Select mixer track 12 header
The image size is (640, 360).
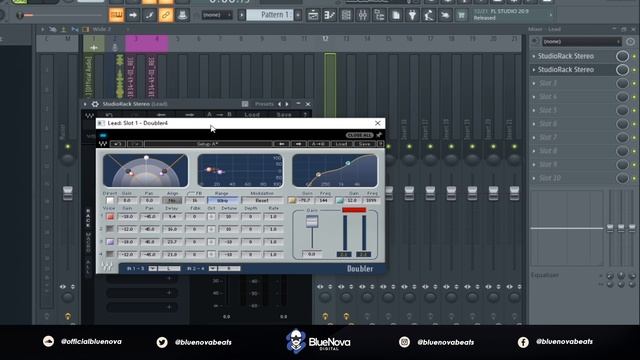click(325, 38)
